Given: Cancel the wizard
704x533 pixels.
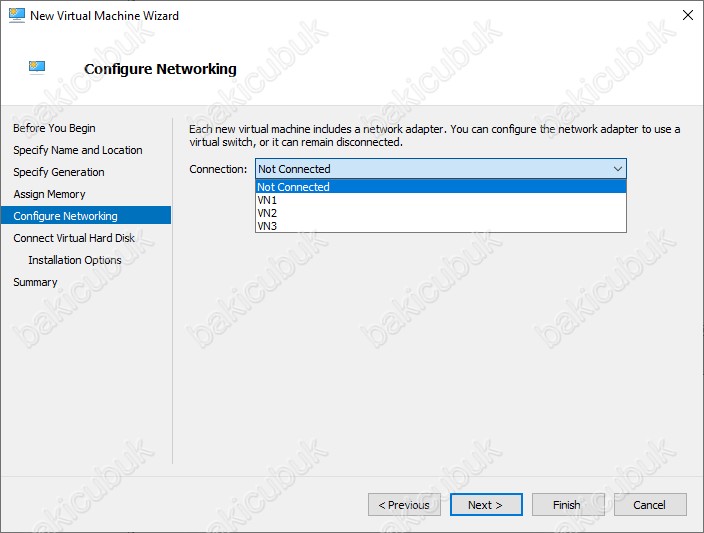Looking at the screenshot, I should (650, 505).
